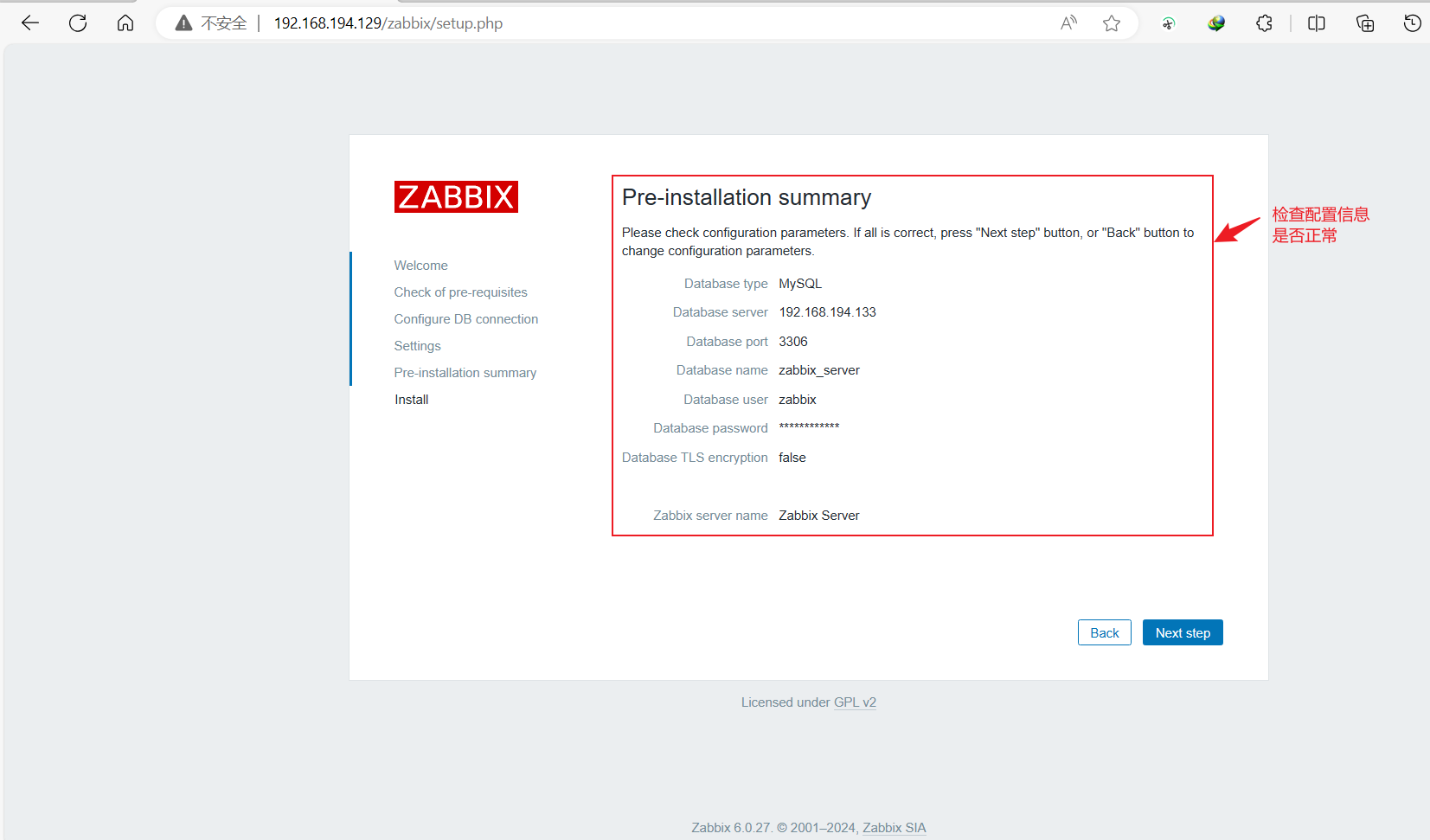Open browser history clock icon
1430x840 pixels.
point(1413,23)
